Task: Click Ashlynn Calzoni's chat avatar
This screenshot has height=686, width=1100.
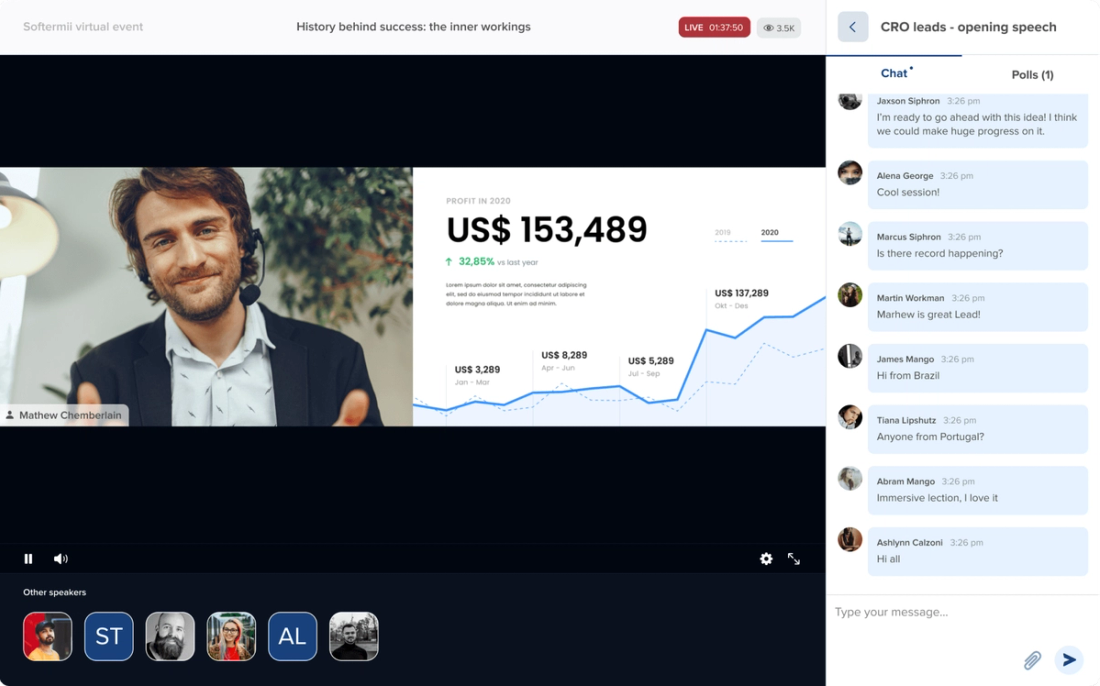Action: [x=850, y=539]
